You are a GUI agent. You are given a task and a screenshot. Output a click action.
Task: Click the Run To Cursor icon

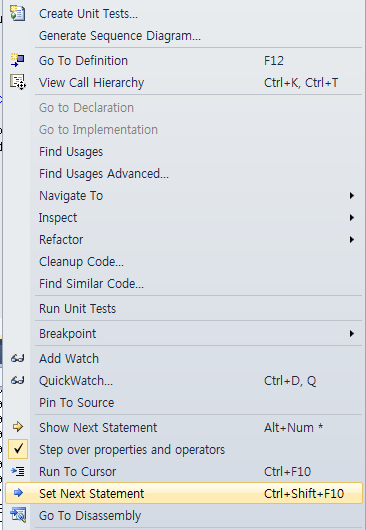tap(18, 471)
